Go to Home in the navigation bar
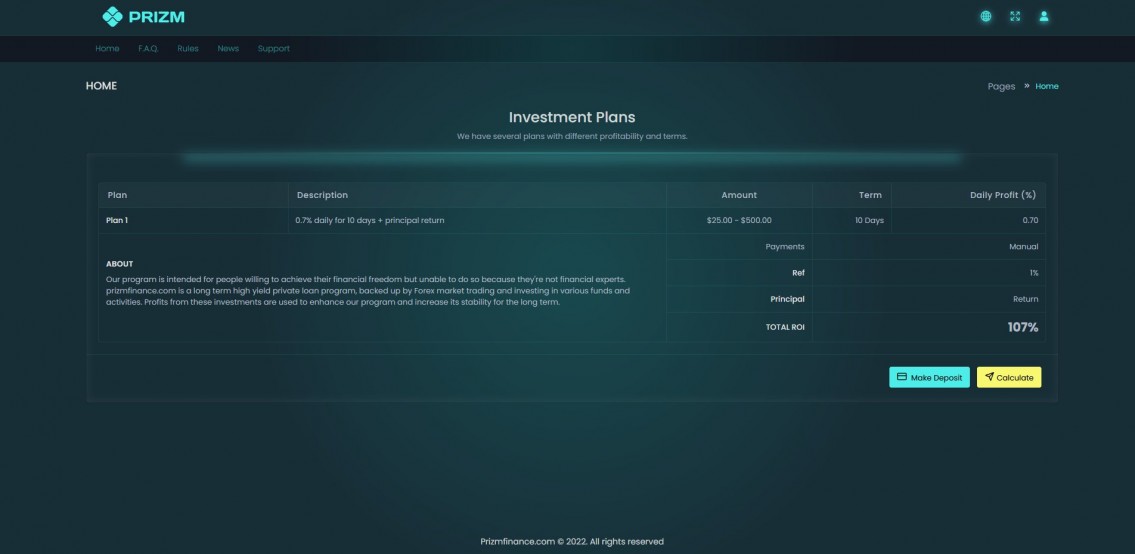This screenshot has height=554, width=1135. 107,49
